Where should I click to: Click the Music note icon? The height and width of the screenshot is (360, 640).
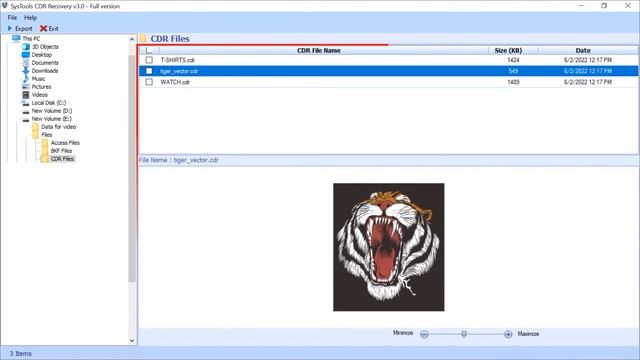tap(26, 79)
